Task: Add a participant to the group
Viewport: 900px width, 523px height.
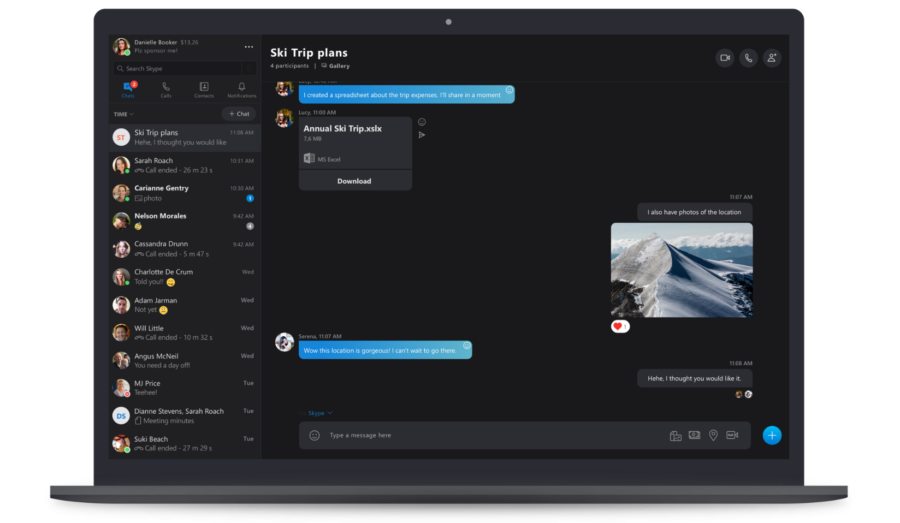Action: (772, 57)
